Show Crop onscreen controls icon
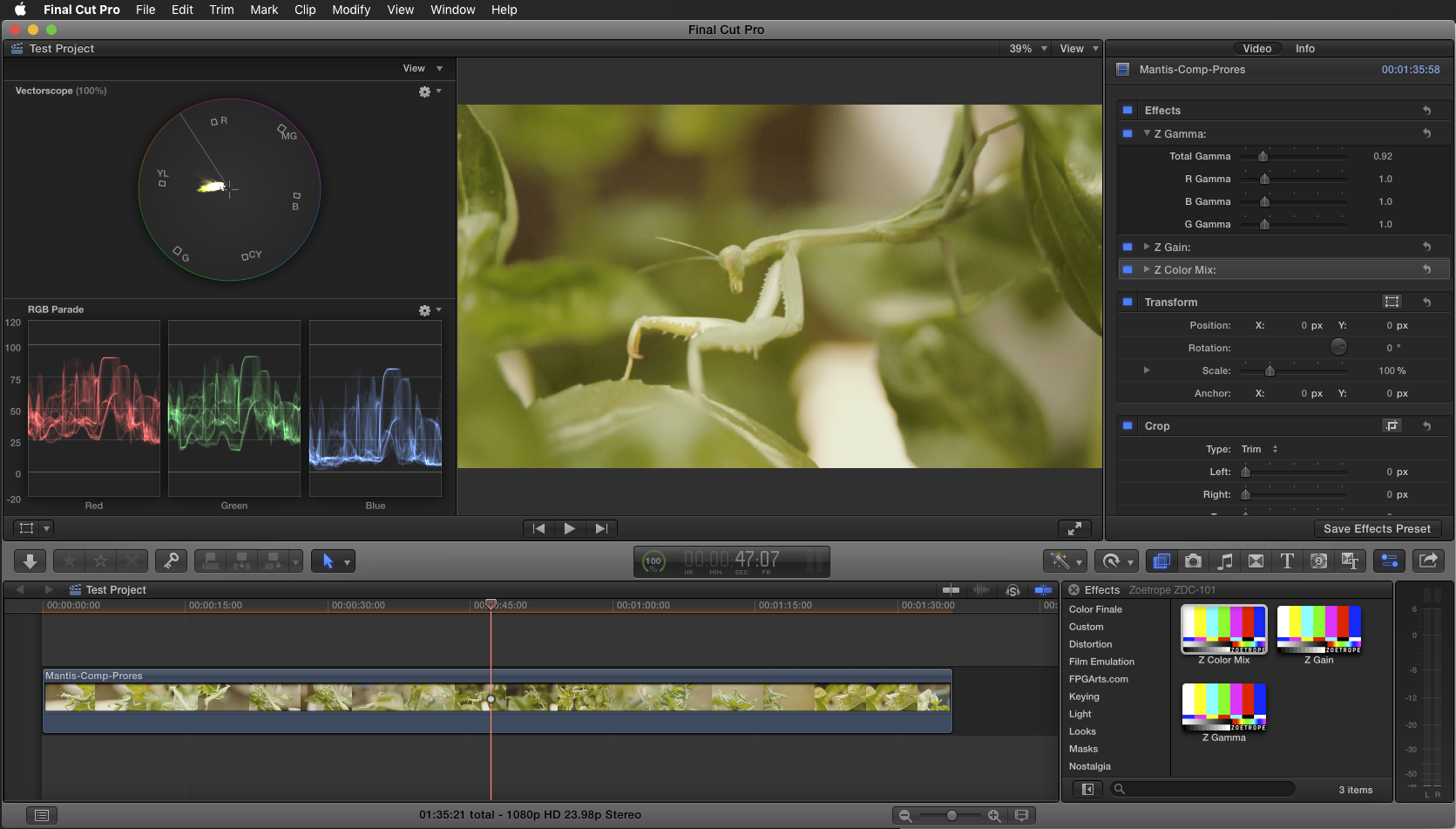This screenshot has height=829, width=1456. [1392, 425]
